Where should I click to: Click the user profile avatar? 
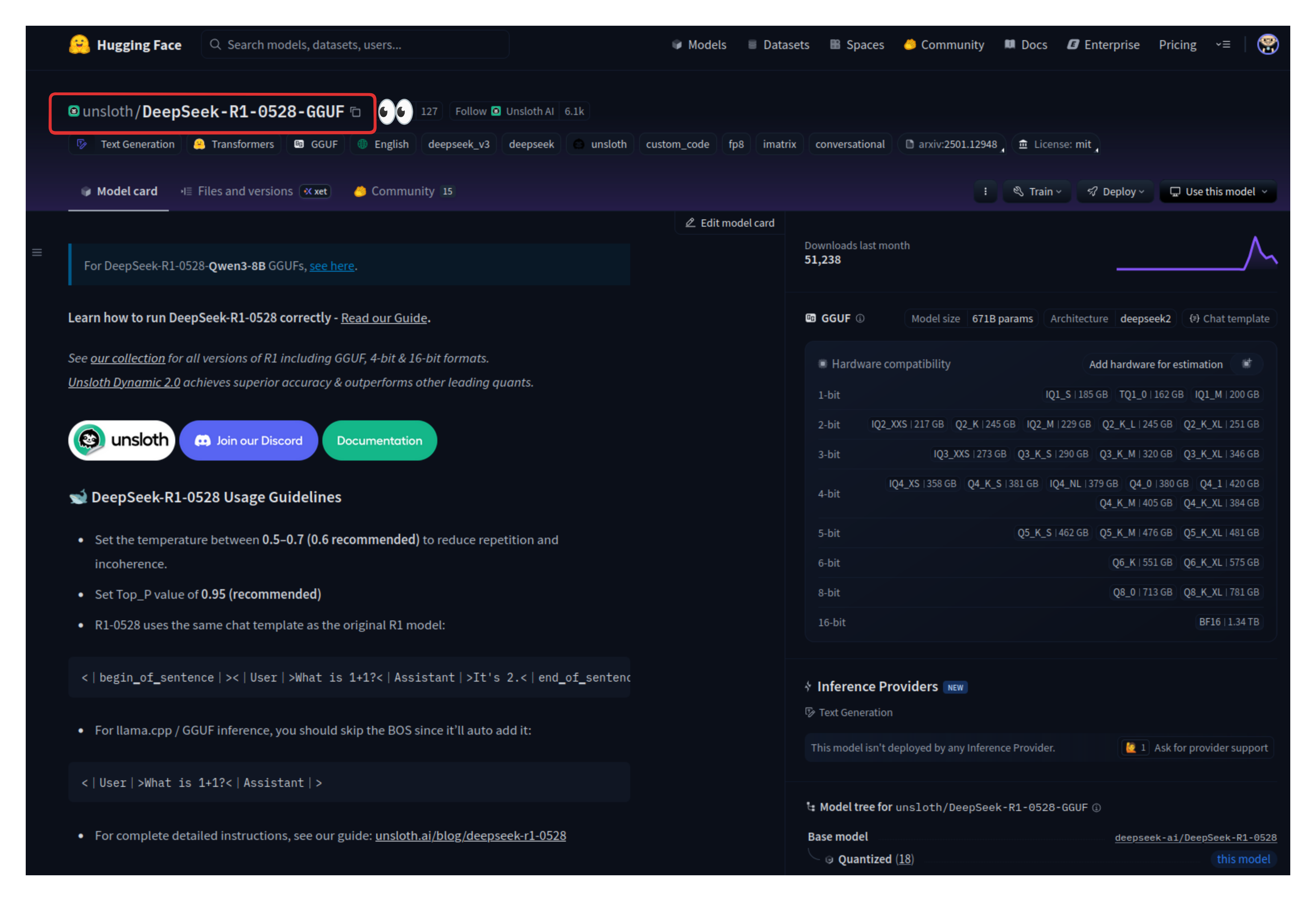coord(1267,44)
